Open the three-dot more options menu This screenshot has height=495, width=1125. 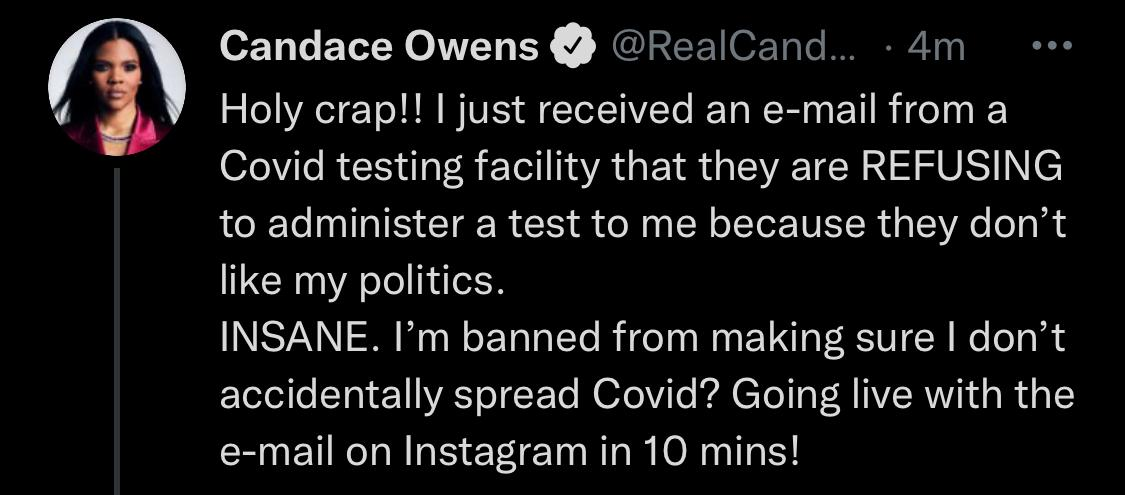pyautogui.click(x=1052, y=46)
